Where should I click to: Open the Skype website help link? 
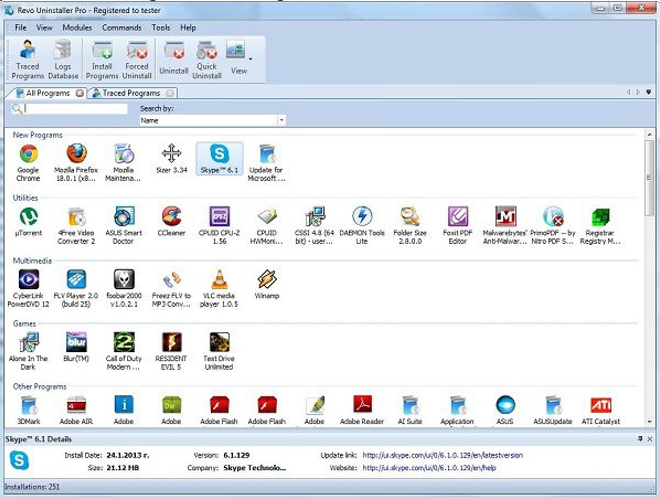coord(429,468)
